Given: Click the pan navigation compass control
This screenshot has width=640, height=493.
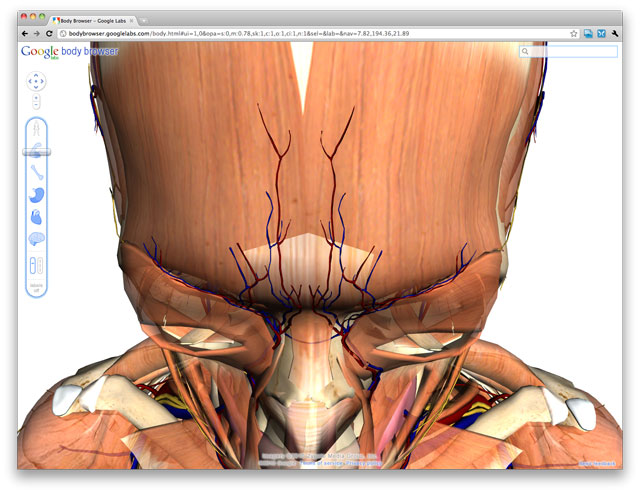Looking at the screenshot, I should 36,81.
